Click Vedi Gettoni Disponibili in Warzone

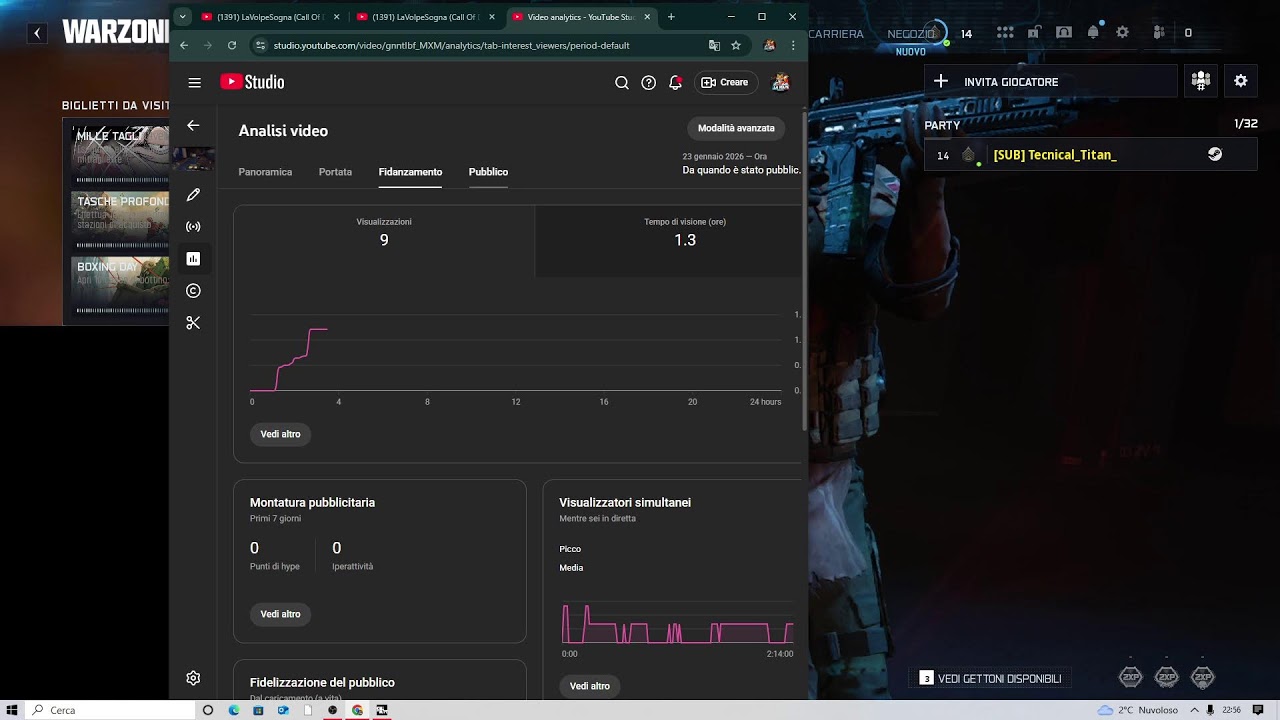click(990, 679)
